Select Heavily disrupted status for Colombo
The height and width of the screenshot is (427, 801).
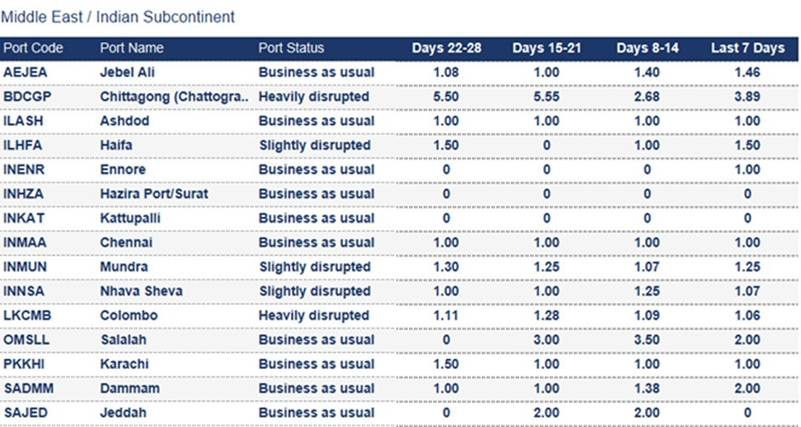click(x=314, y=315)
